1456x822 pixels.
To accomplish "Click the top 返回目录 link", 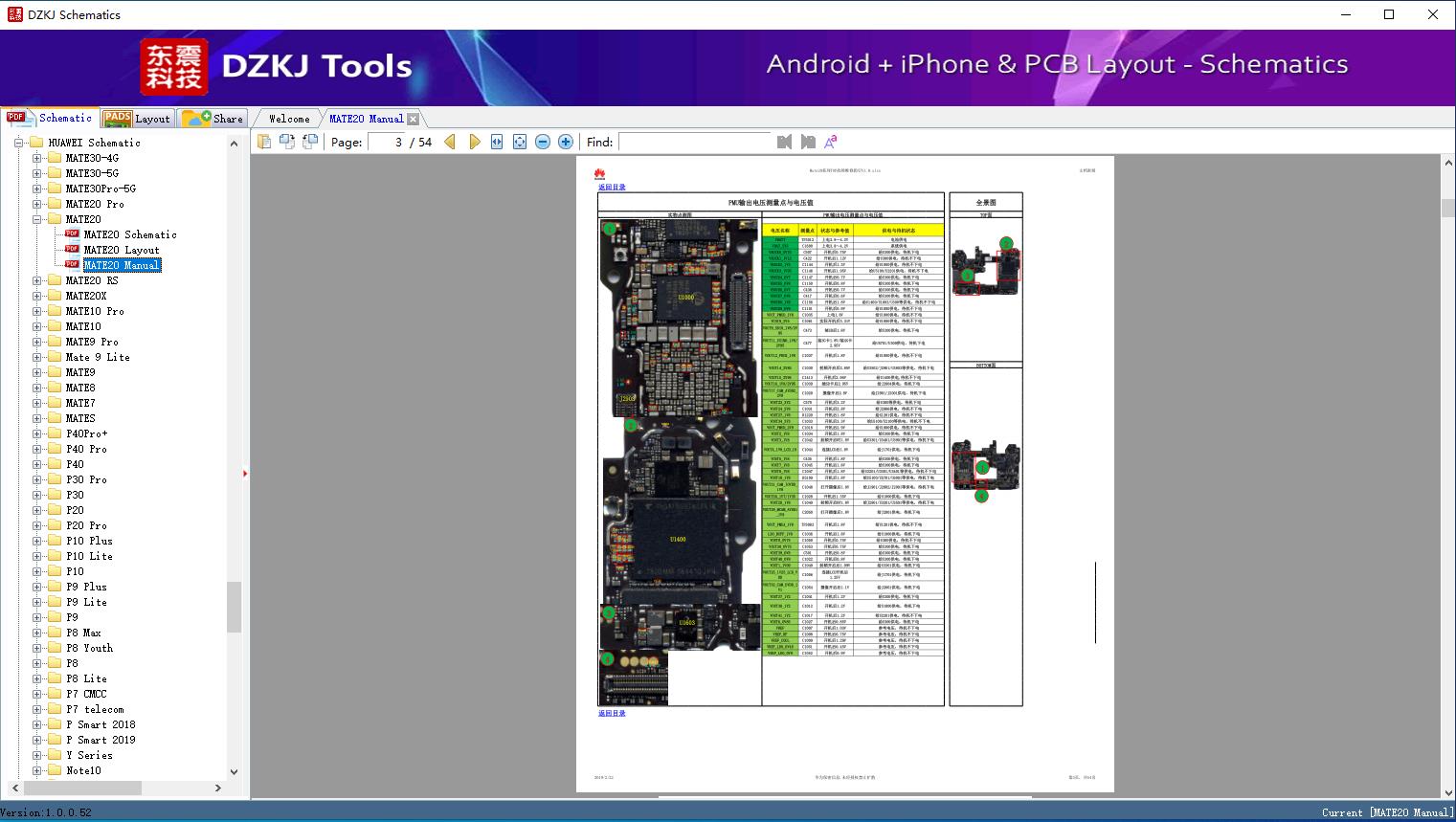I will pos(612,188).
